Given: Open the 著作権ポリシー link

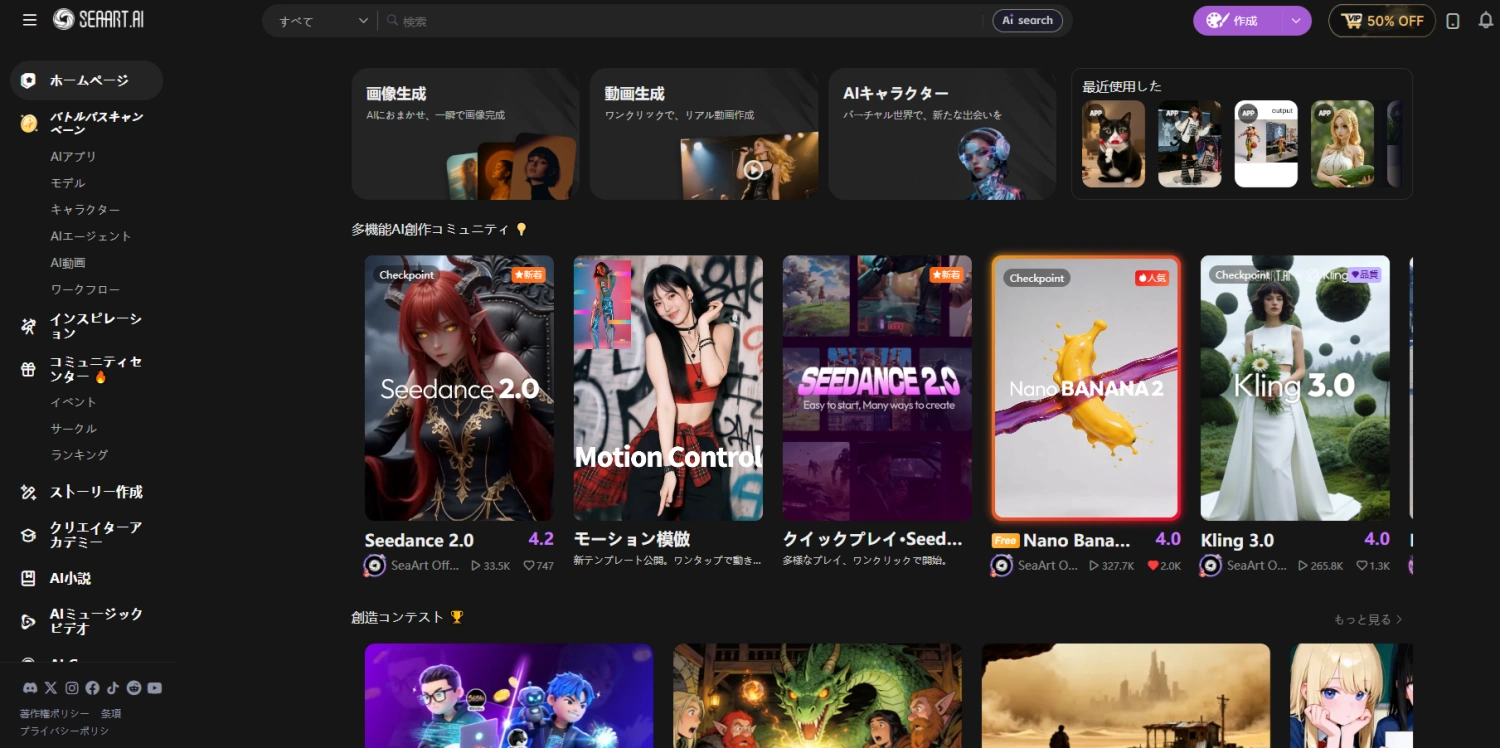Looking at the screenshot, I should [x=55, y=714].
